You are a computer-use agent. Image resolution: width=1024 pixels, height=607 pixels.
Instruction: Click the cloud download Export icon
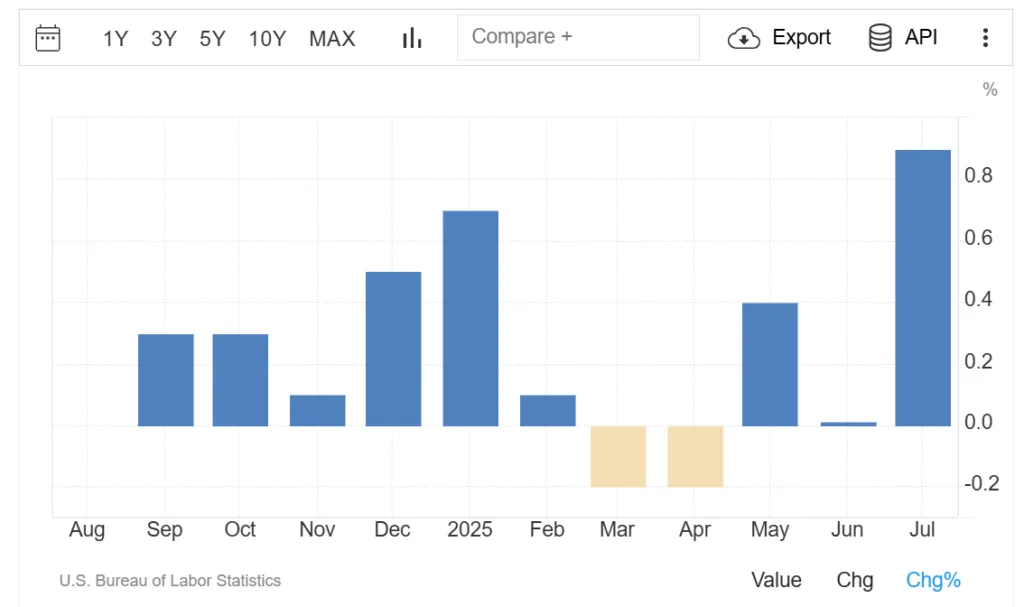tap(743, 38)
